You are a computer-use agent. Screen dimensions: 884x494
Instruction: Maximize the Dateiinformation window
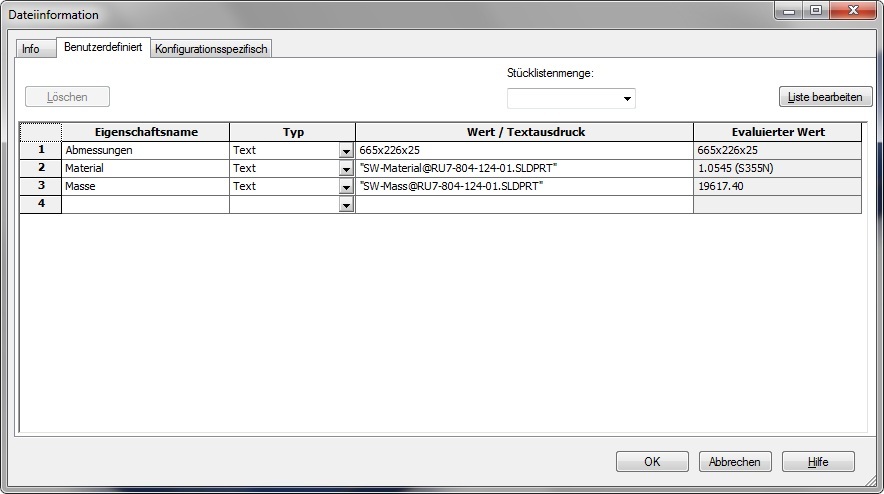(x=816, y=11)
